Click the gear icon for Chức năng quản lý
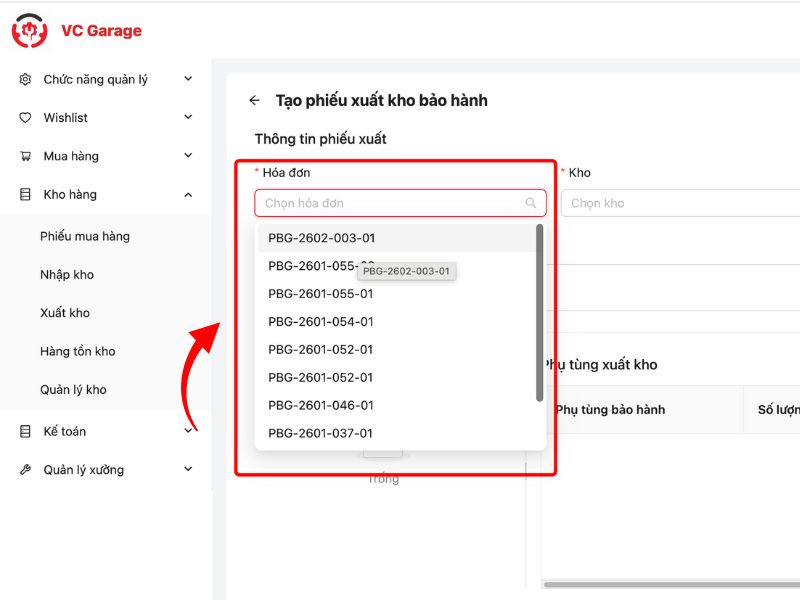Viewport: 800px width, 600px height. point(25,79)
